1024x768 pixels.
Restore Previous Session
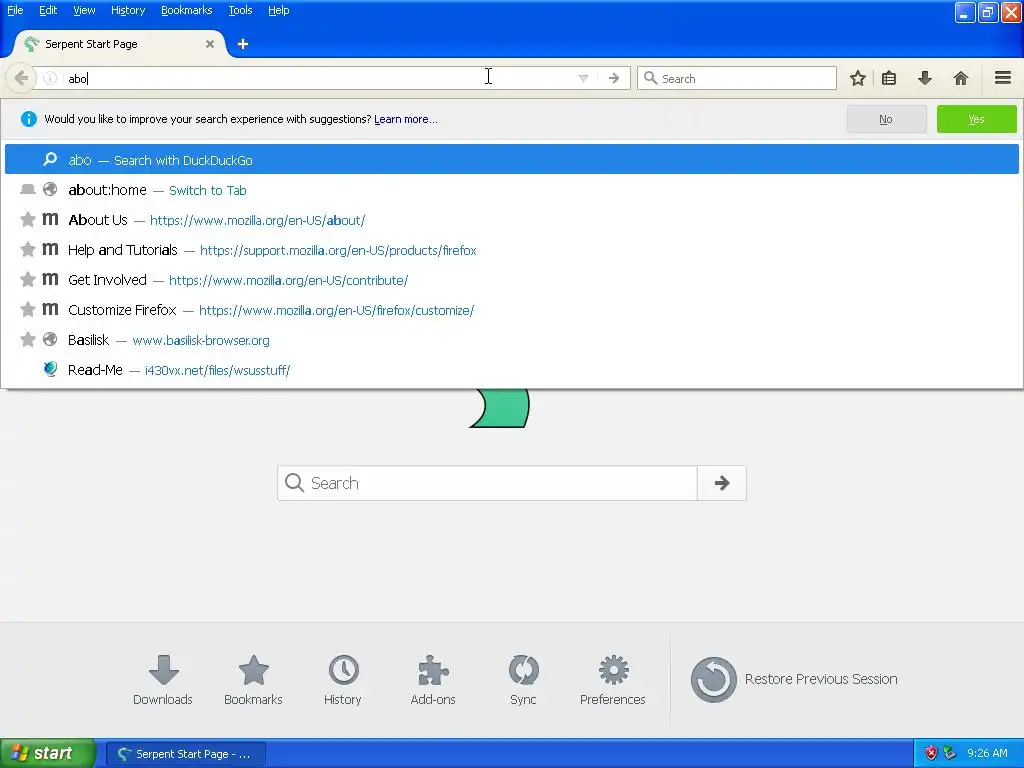coord(794,679)
